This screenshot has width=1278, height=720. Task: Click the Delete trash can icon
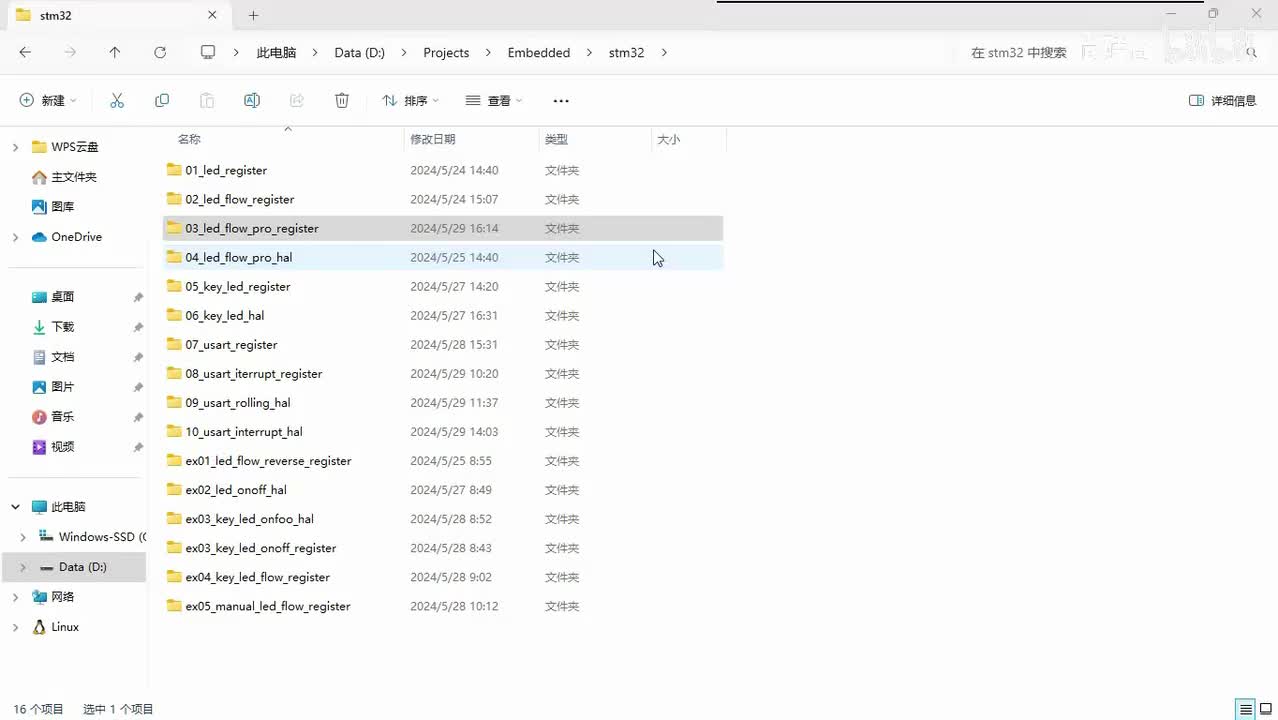pyautogui.click(x=342, y=101)
